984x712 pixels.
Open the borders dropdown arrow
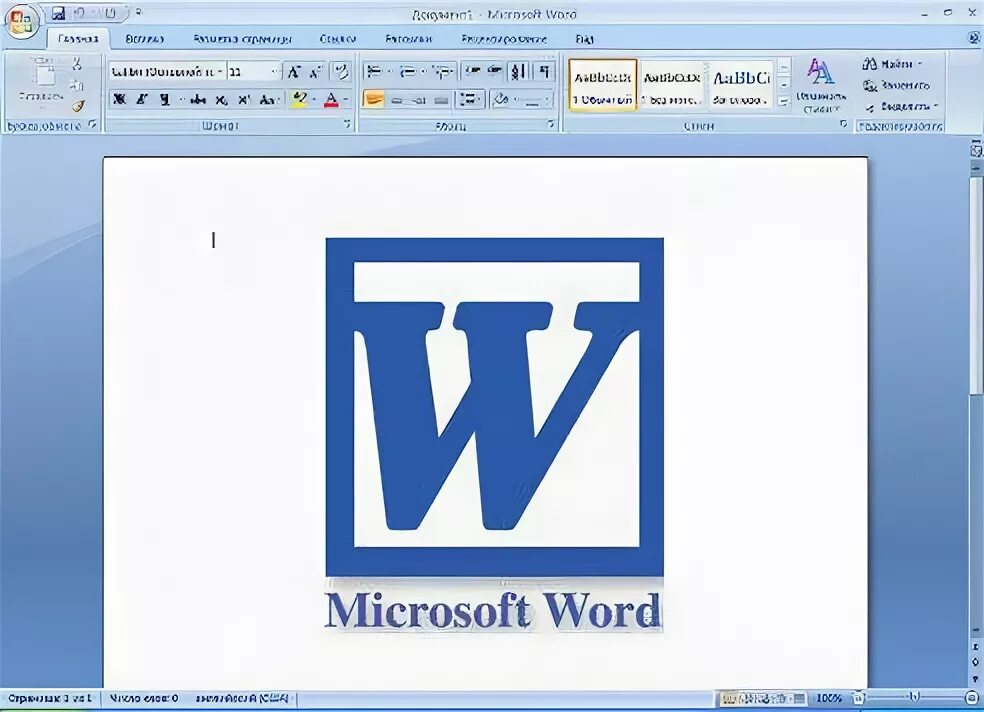(547, 99)
